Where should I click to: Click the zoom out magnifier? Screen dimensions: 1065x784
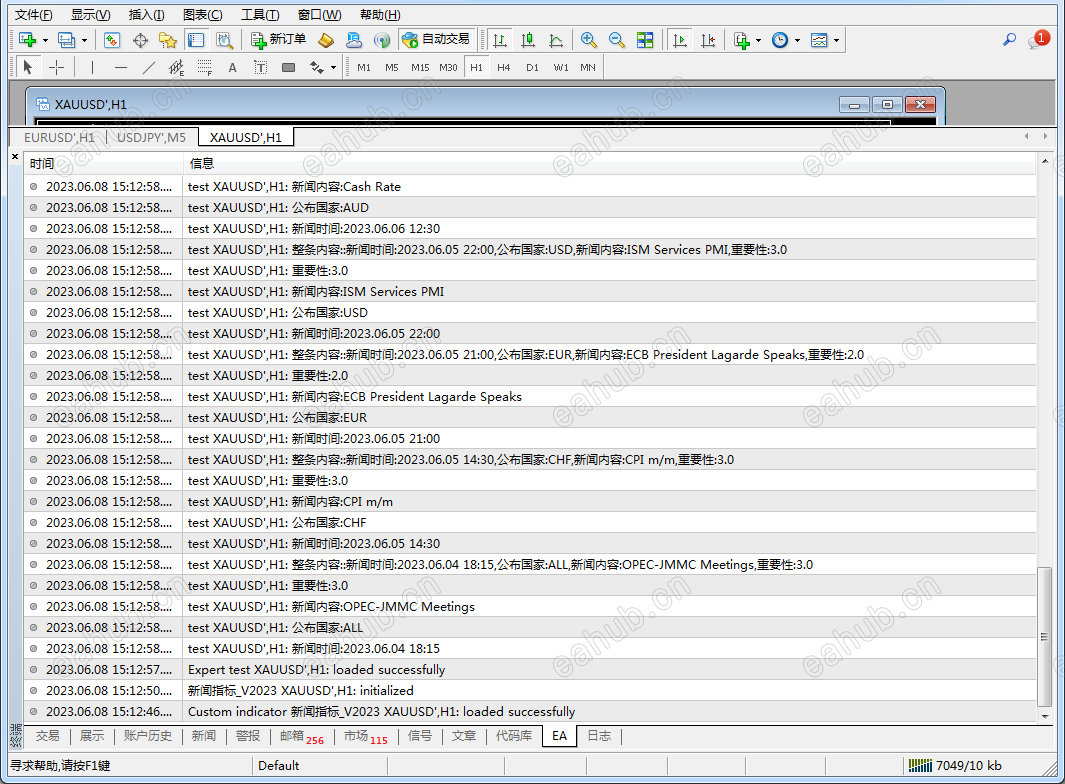pos(617,40)
